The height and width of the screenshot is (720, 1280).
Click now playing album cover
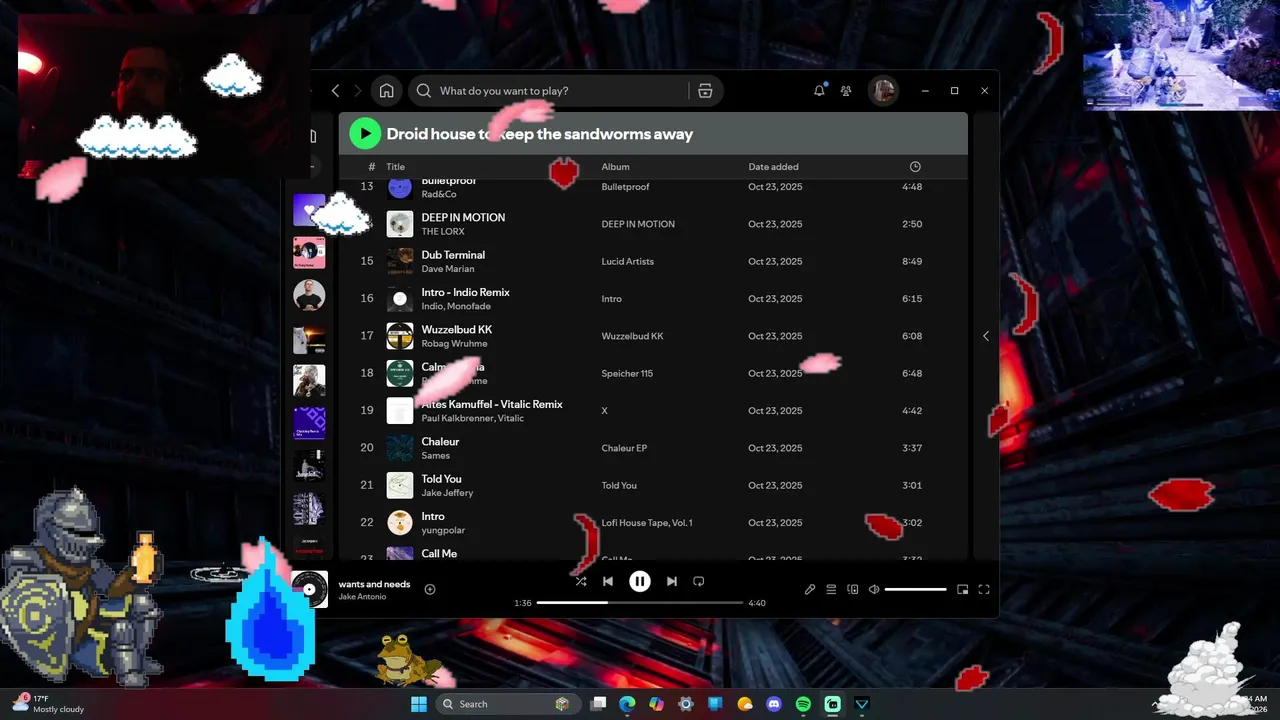(310, 589)
